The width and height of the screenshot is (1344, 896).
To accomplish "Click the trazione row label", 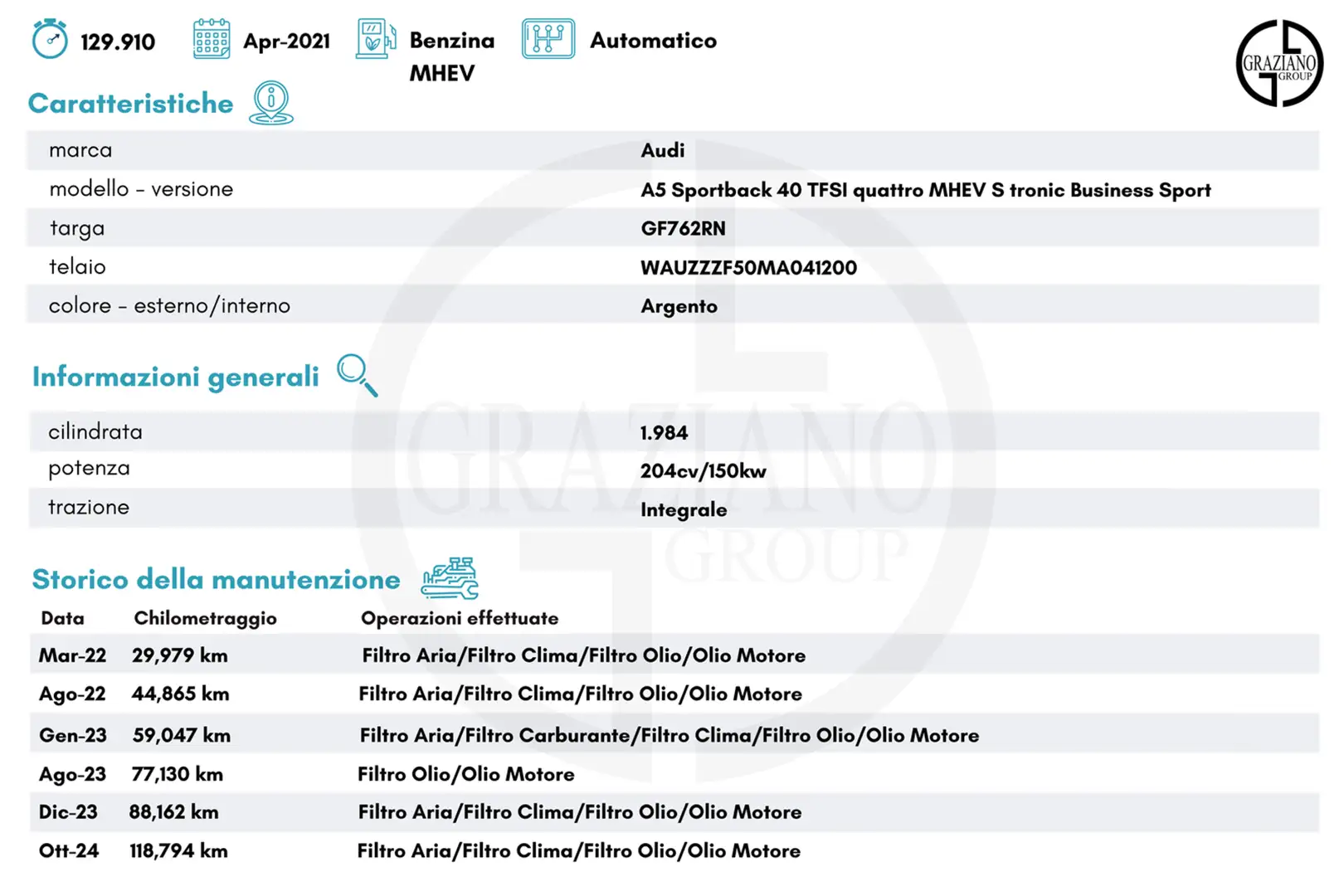I will (89, 507).
